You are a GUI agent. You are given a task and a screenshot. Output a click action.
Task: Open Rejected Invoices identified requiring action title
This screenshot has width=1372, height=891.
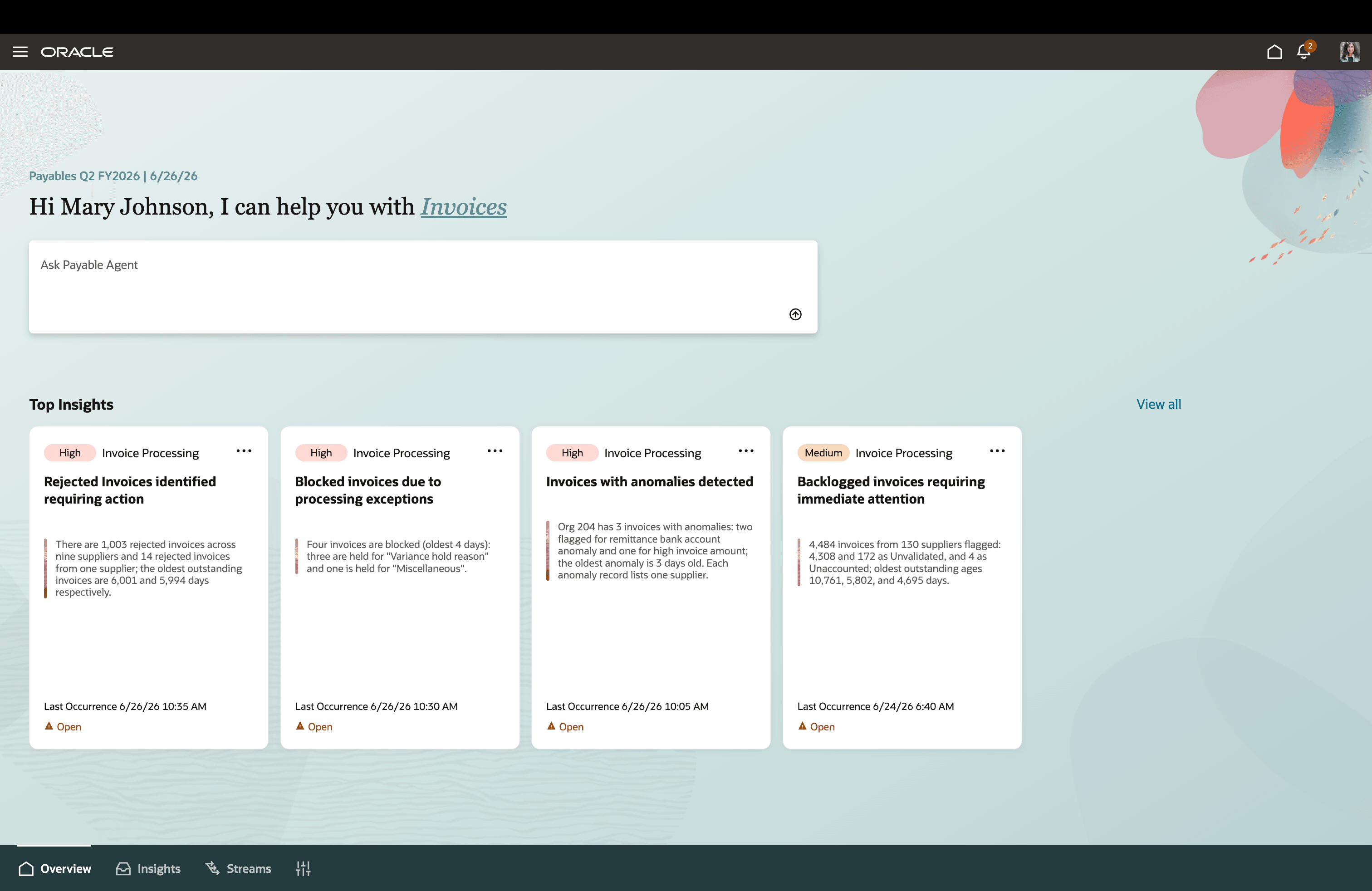130,490
